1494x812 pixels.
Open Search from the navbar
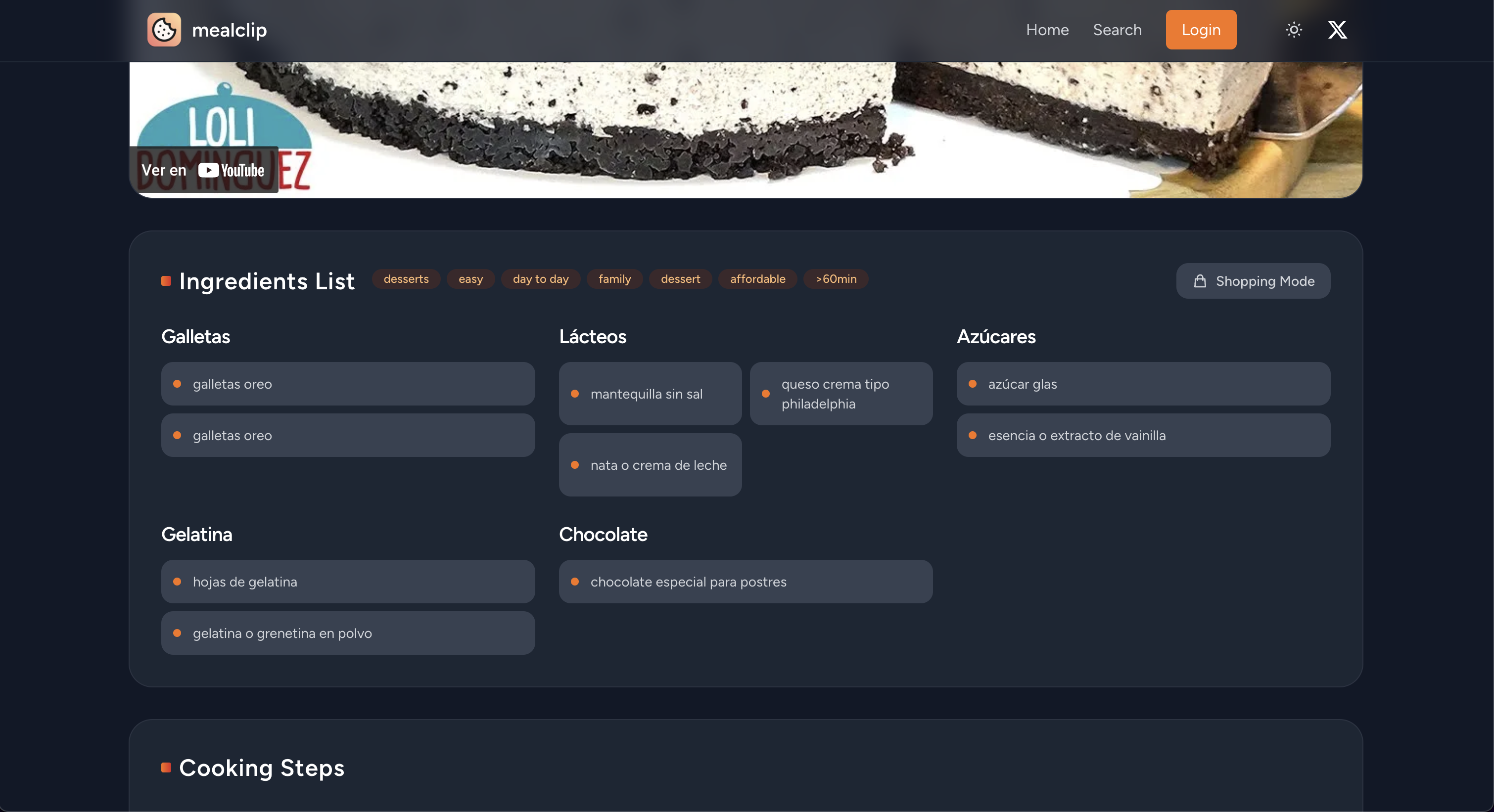point(1117,30)
